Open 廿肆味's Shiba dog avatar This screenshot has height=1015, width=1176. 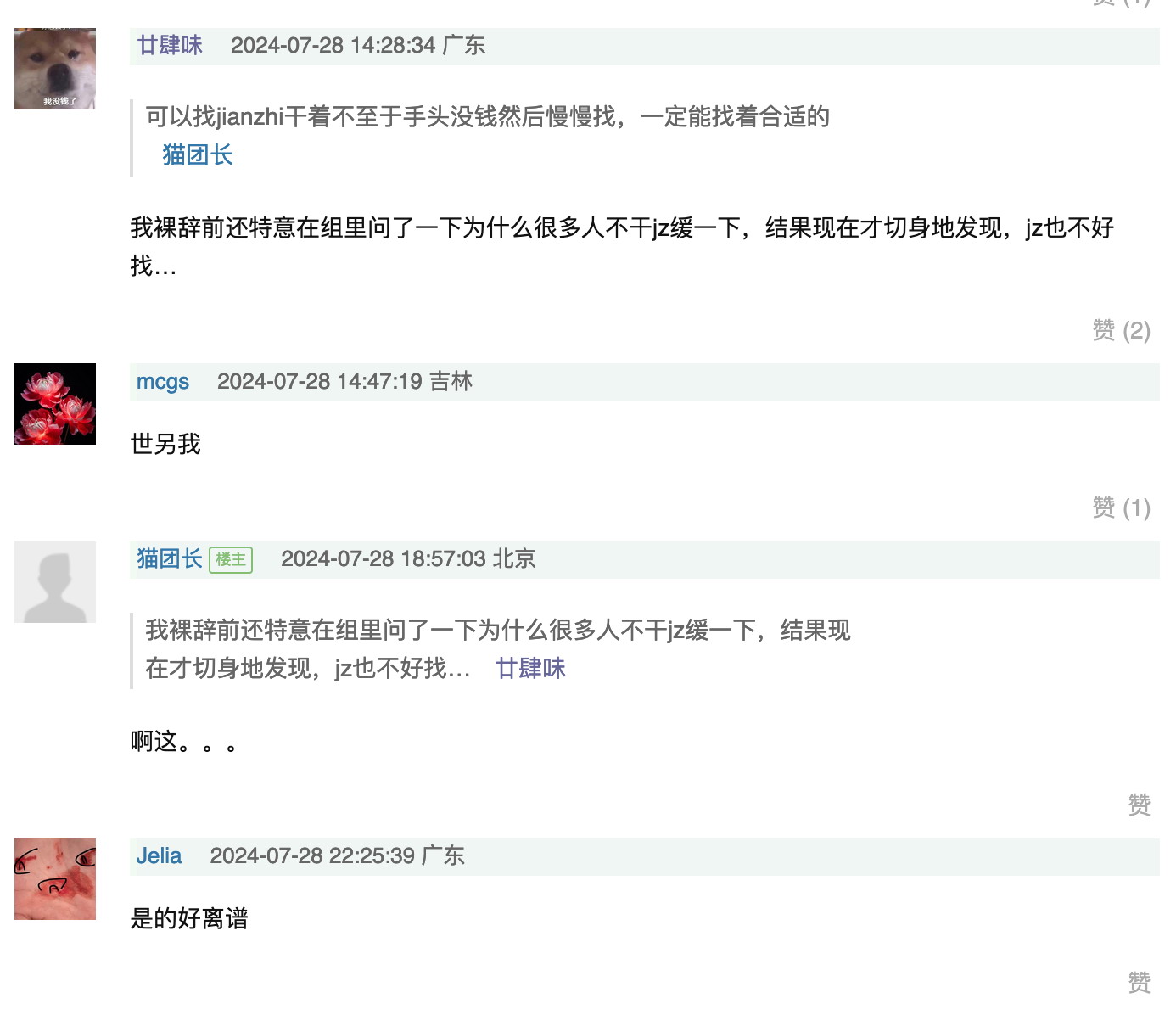tap(55, 69)
